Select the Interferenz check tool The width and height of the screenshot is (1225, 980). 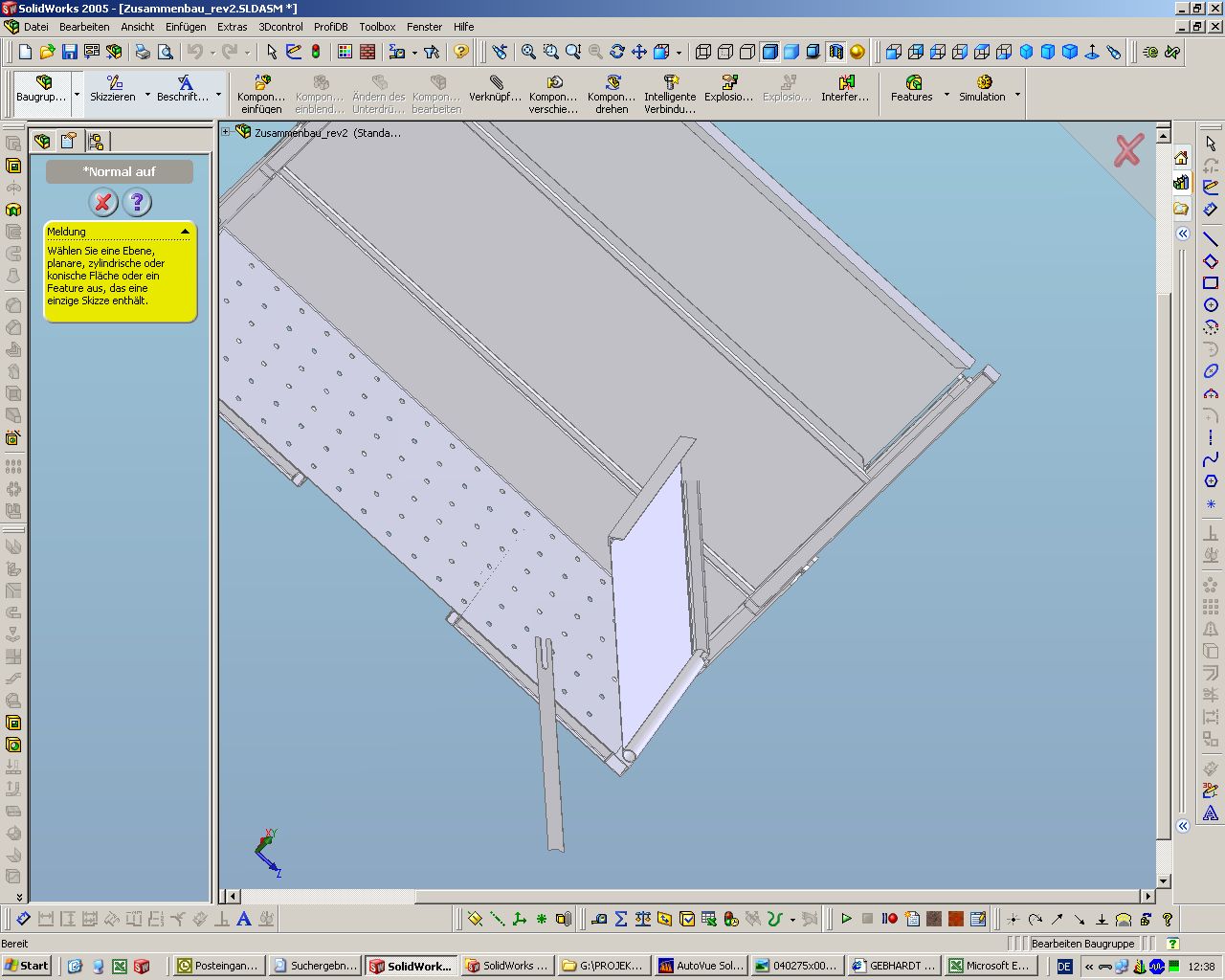845,88
